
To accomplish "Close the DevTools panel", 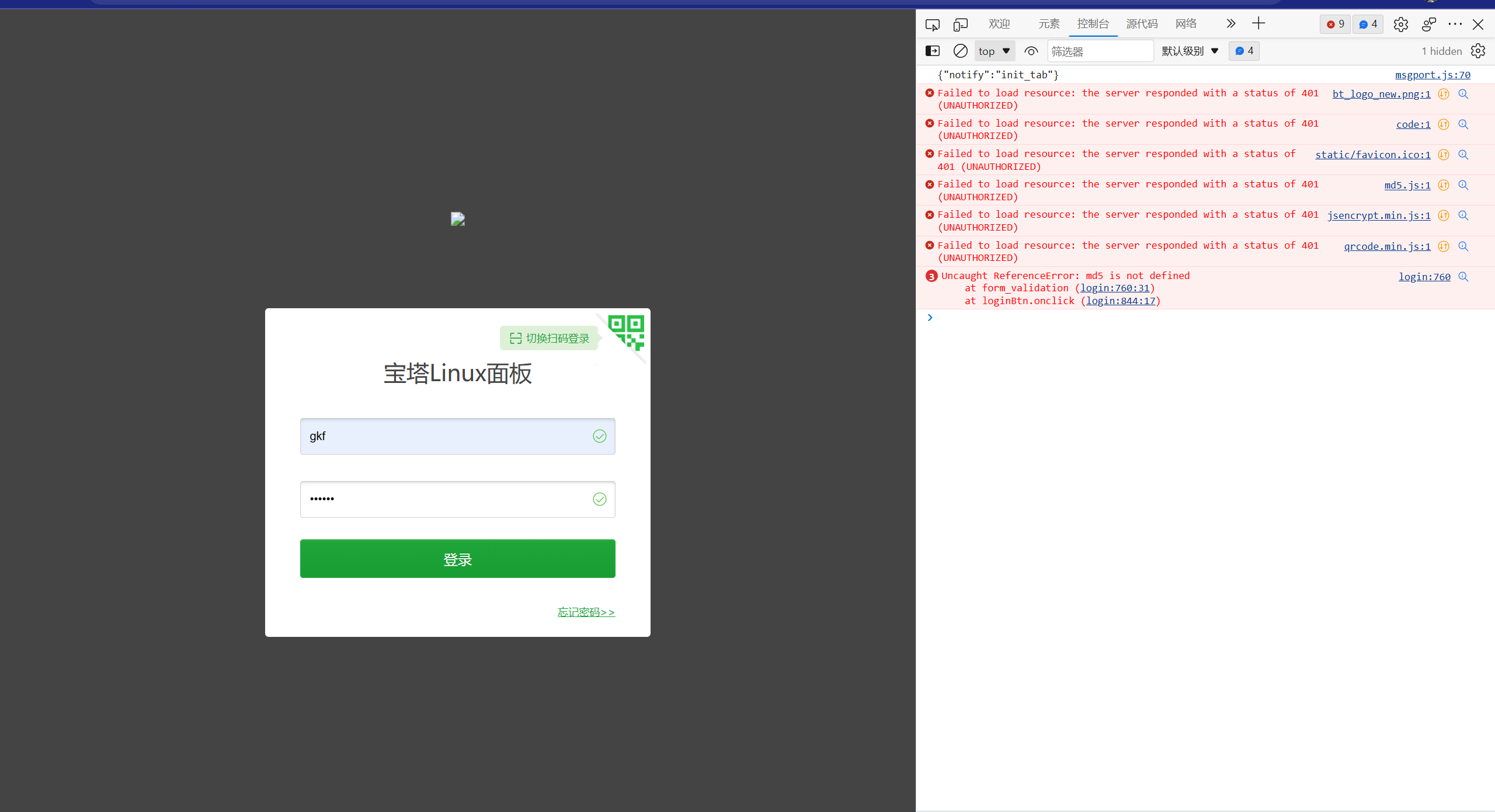I will (x=1478, y=25).
